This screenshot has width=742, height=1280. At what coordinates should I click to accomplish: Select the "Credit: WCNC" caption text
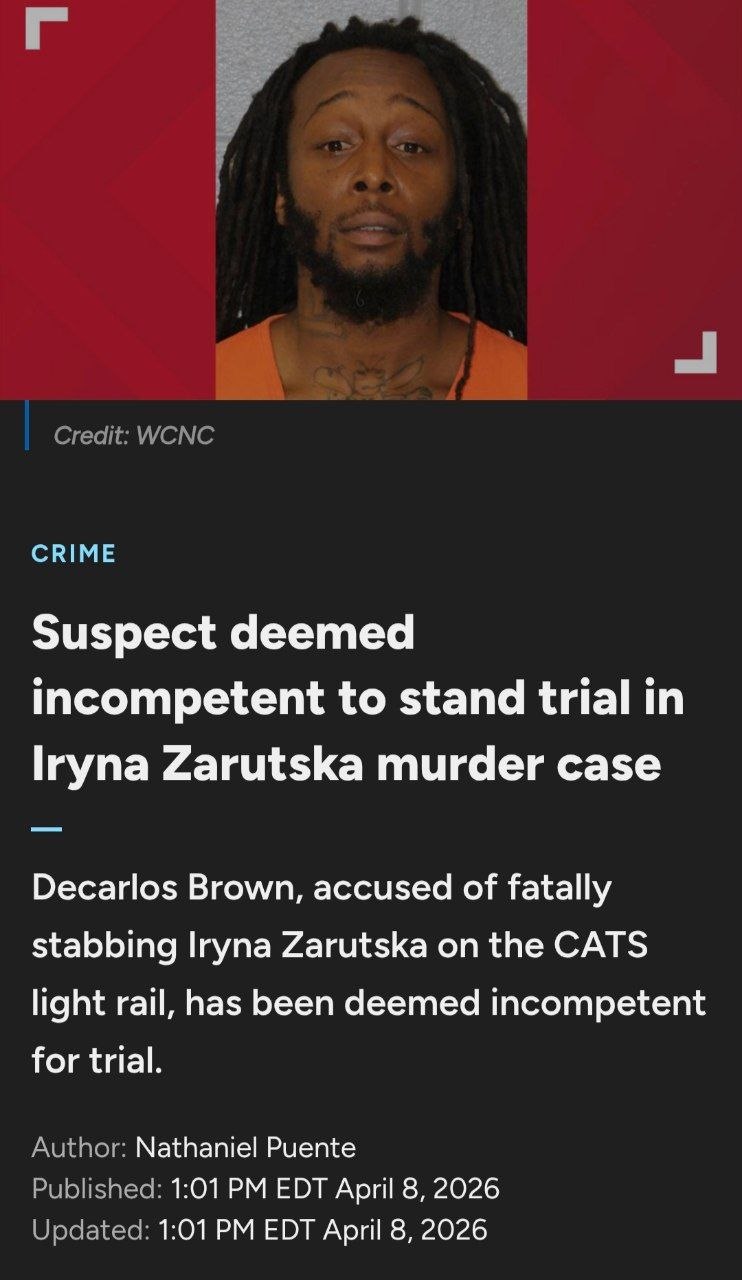coord(134,435)
